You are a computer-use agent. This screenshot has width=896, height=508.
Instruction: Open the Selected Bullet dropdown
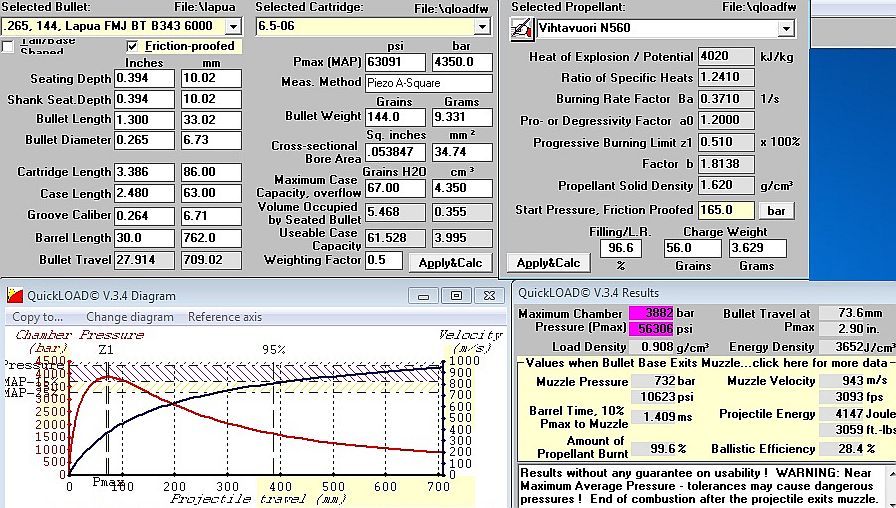click(x=233, y=26)
